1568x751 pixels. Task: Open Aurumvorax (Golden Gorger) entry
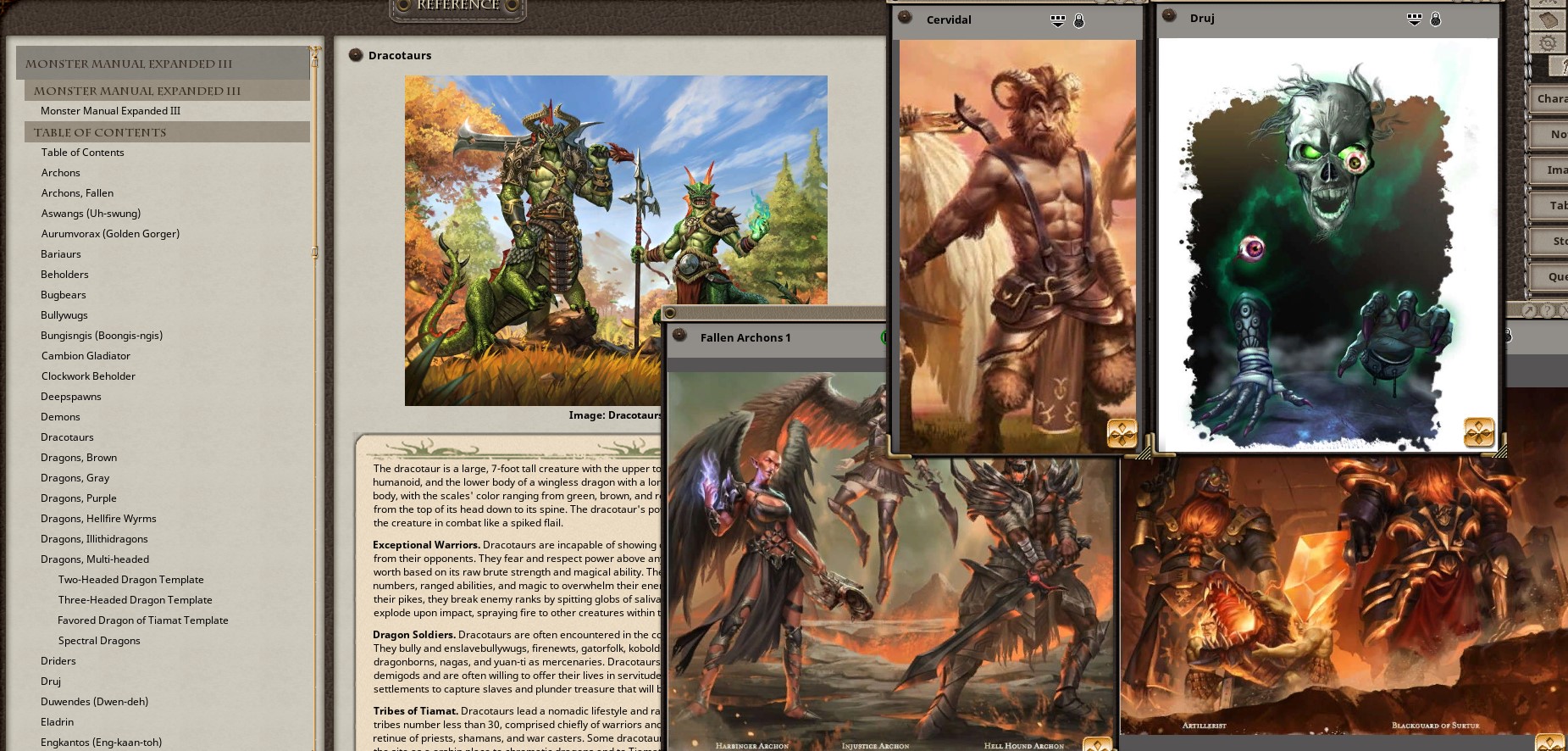(x=110, y=234)
